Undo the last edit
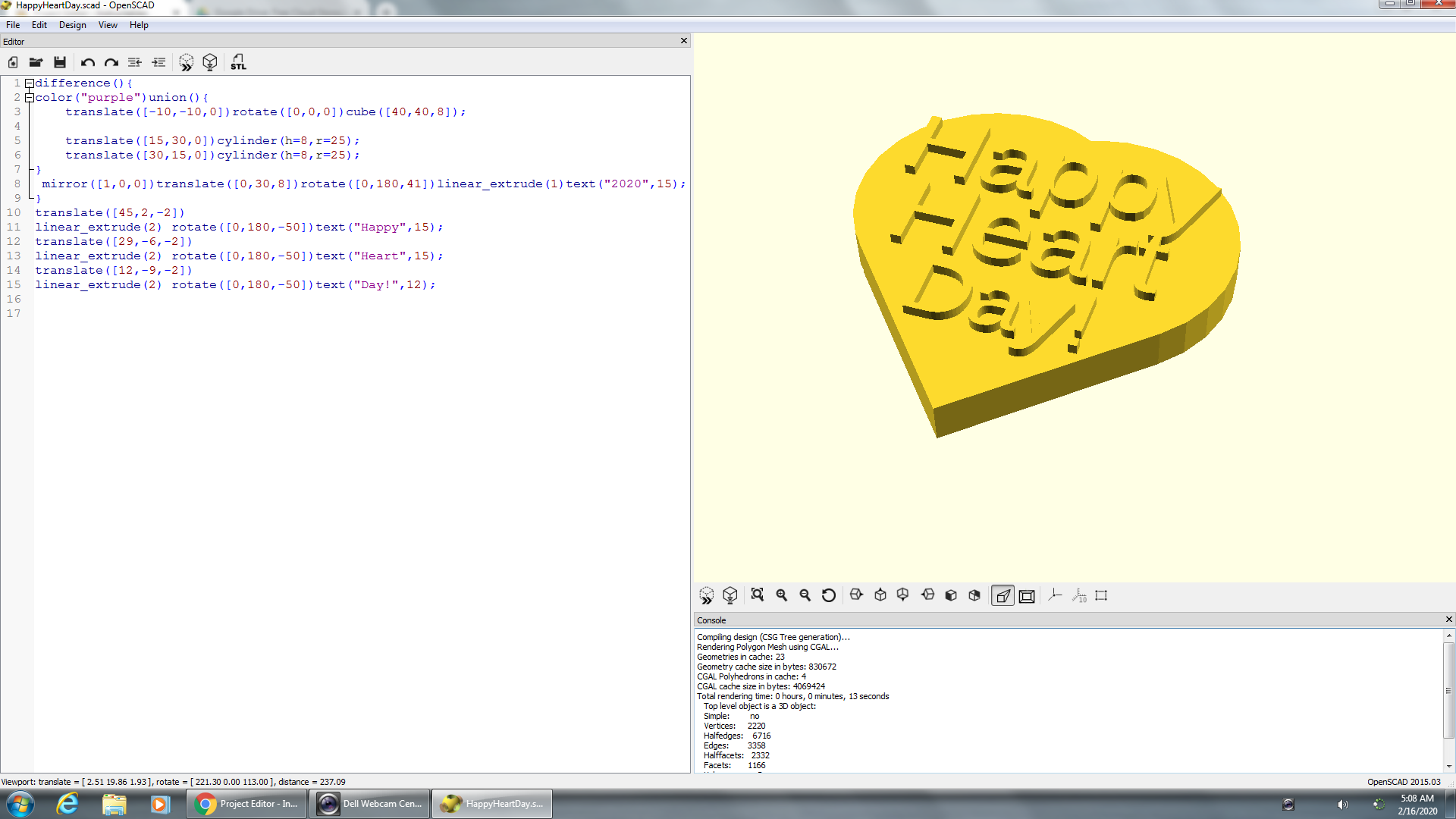The image size is (1456, 819). [88, 62]
